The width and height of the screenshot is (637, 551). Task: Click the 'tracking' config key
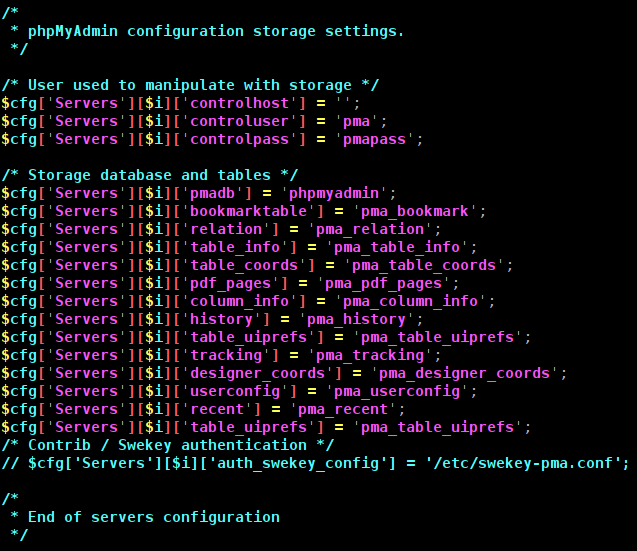tap(226, 355)
